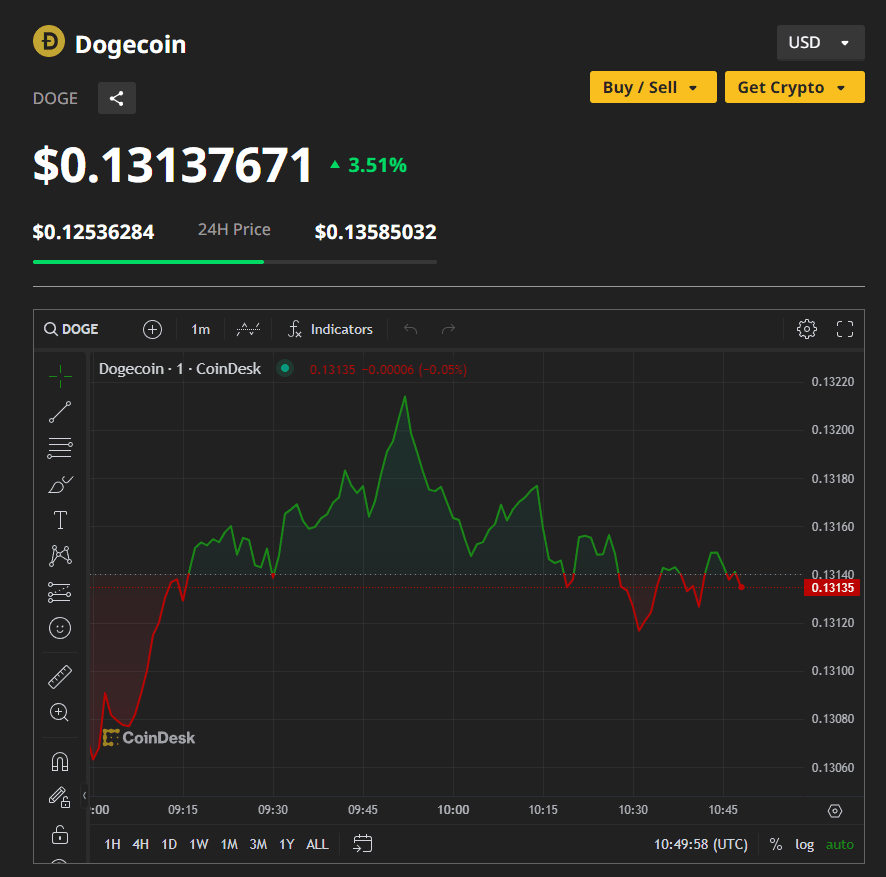Select the crosshair cursor tool

pyautogui.click(x=60, y=376)
